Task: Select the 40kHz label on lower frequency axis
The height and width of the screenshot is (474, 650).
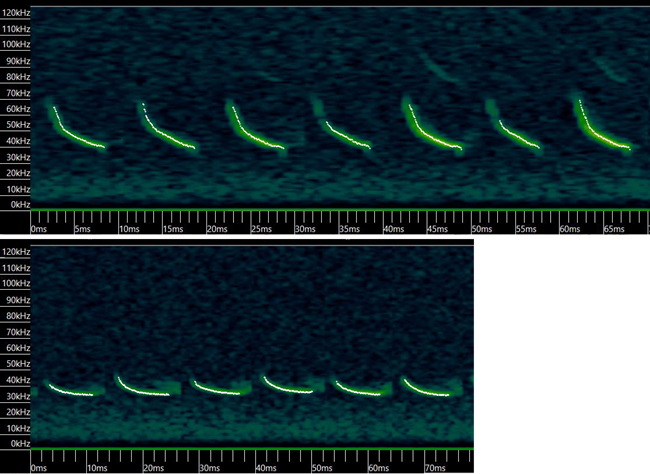Action: pos(15,380)
